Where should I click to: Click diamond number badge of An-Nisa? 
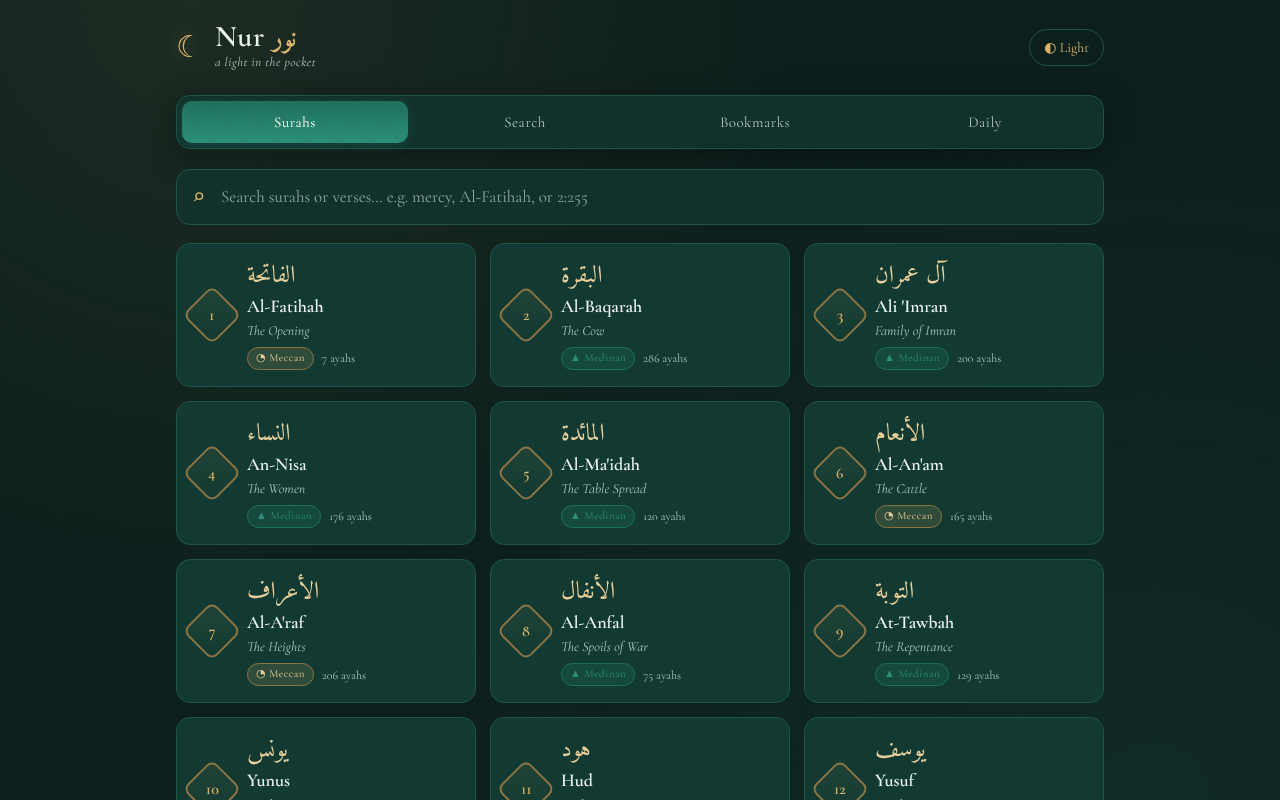coord(212,473)
